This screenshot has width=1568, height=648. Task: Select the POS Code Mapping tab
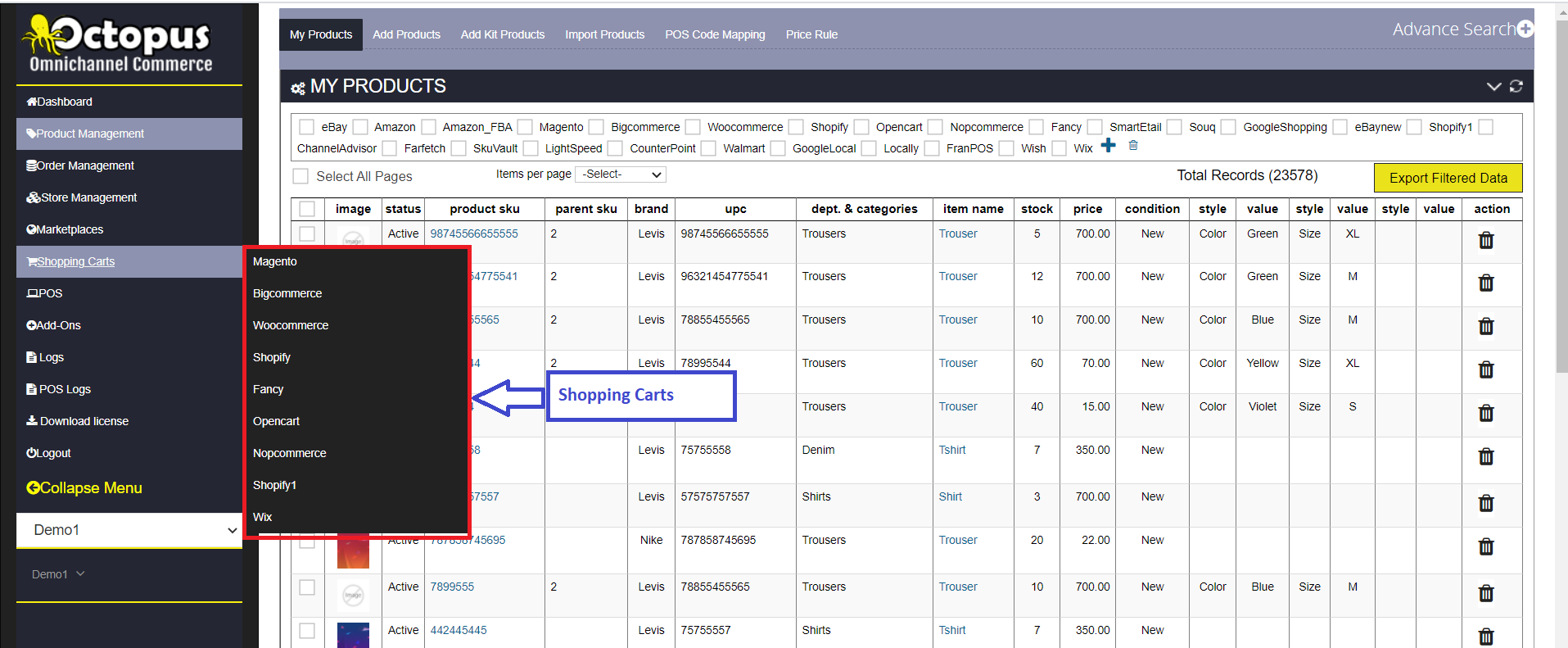[715, 34]
